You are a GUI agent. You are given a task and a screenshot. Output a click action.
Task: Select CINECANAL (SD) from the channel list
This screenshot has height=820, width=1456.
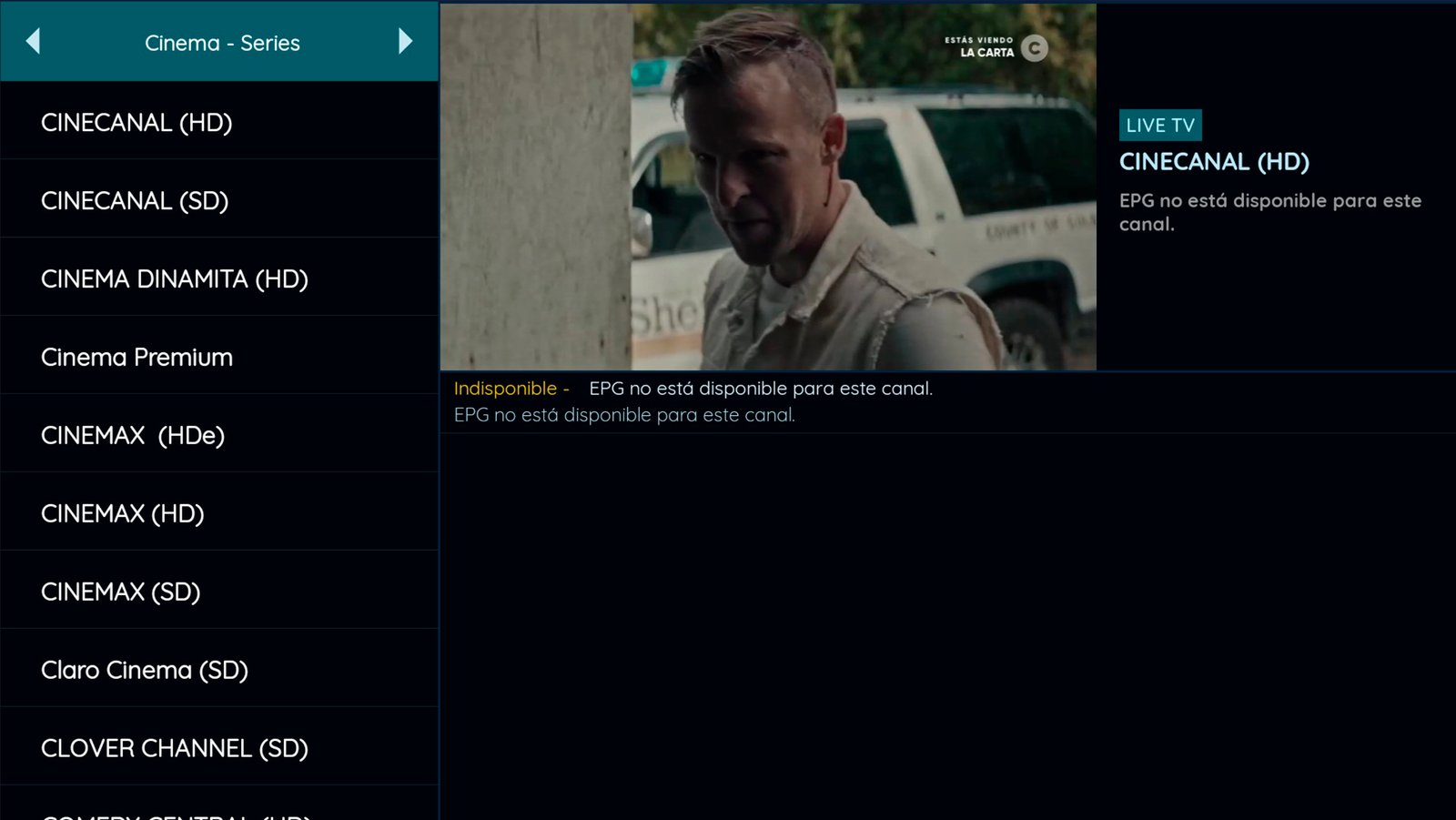click(x=136, y=200)
